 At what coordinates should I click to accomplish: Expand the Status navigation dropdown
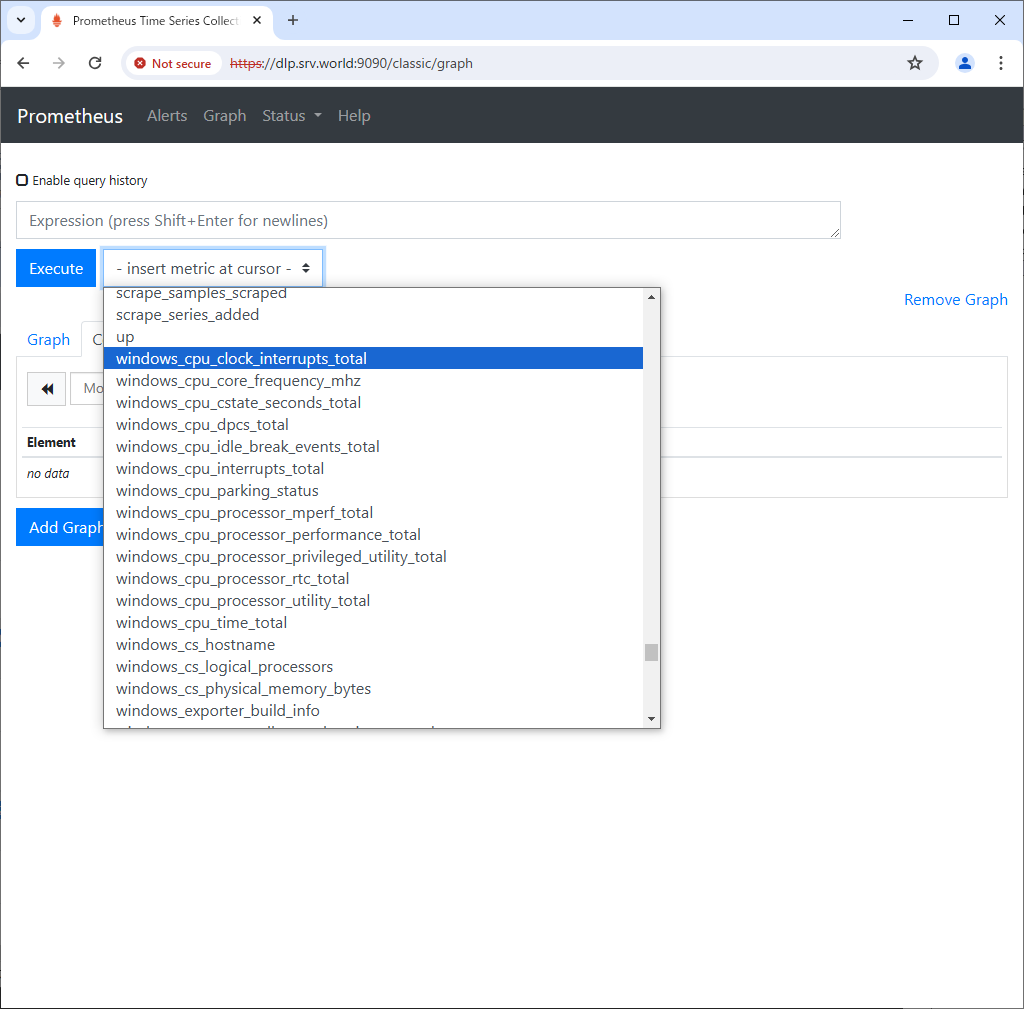point(291,116)
